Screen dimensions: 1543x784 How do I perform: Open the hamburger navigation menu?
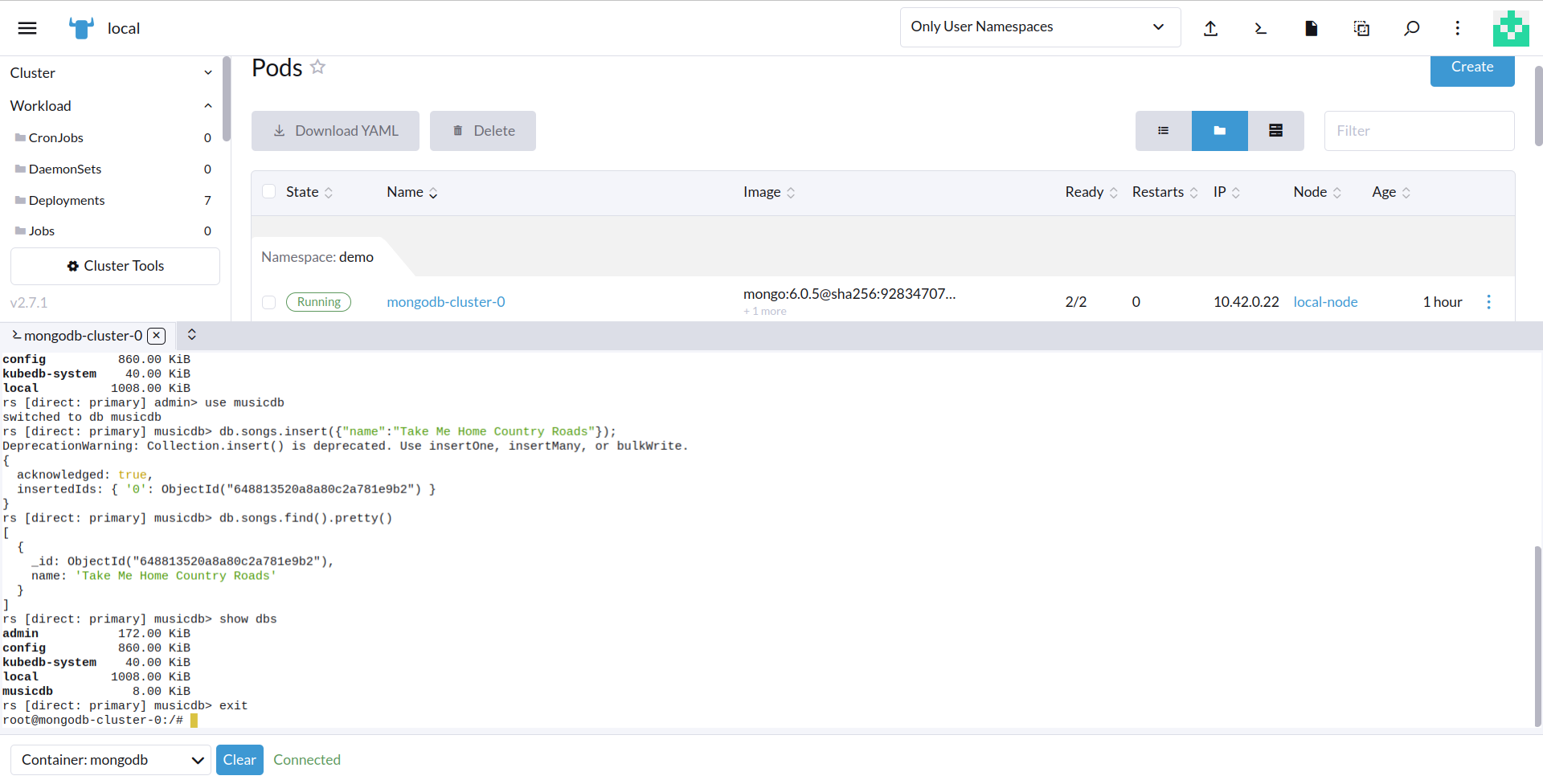(27, 28)
